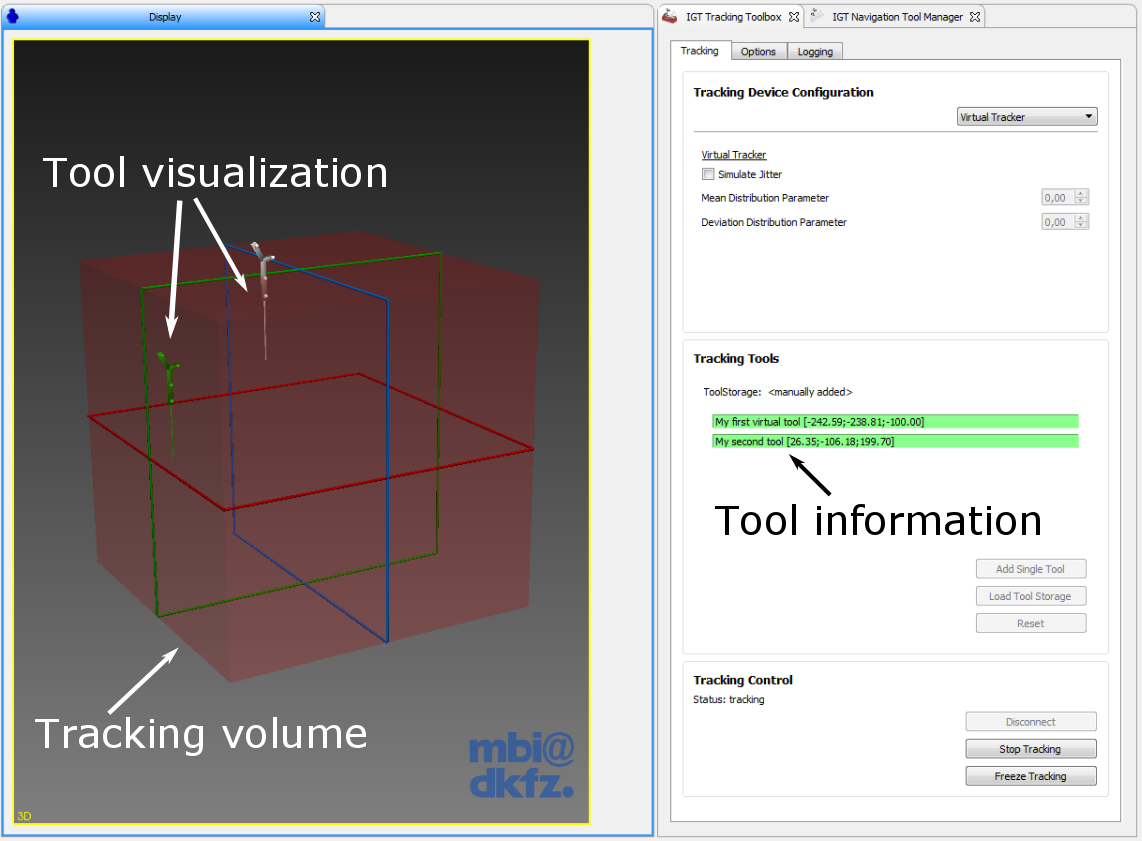Viewport: 1142px width, 841px height.
Task: Click the green tool in 3D view
Action: (170, 377)
